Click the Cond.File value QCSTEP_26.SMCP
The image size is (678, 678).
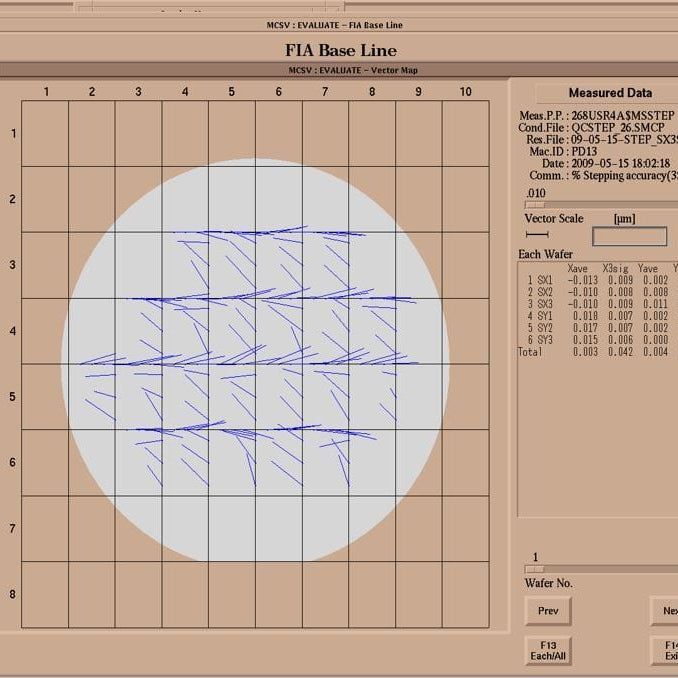[x=618, y=128]
